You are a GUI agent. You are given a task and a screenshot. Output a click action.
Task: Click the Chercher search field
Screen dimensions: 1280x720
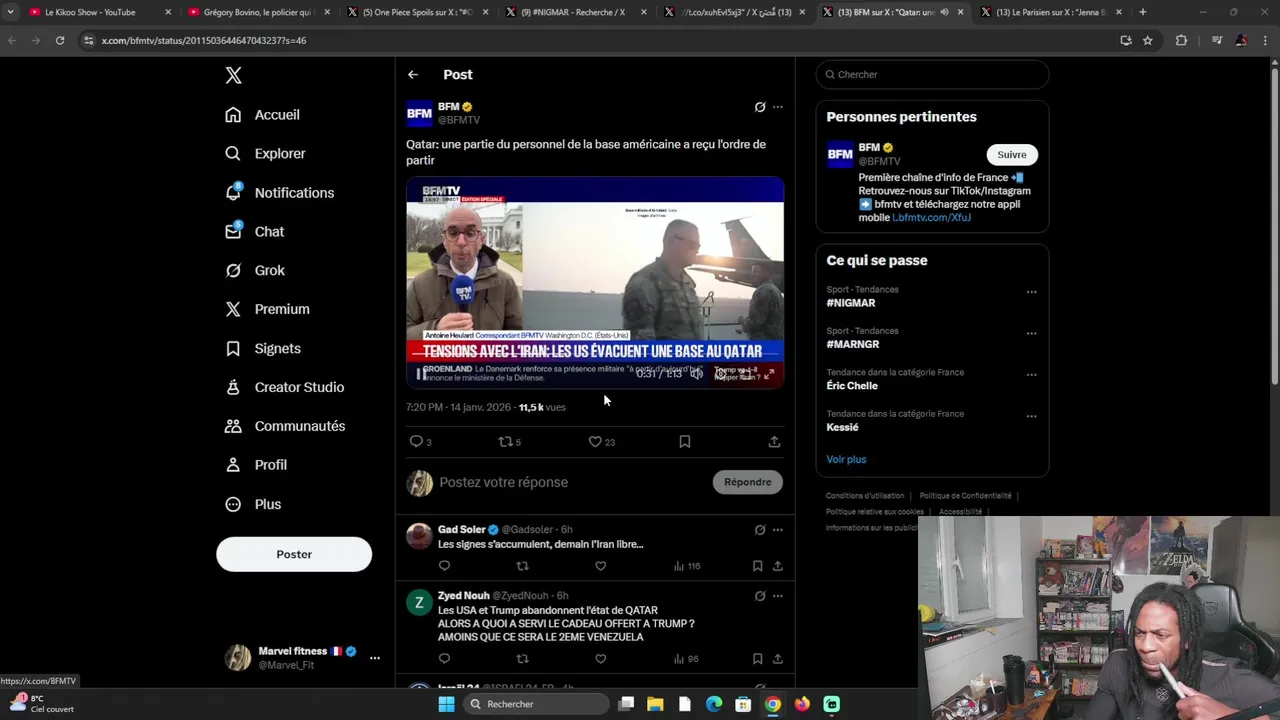point(932,75)
